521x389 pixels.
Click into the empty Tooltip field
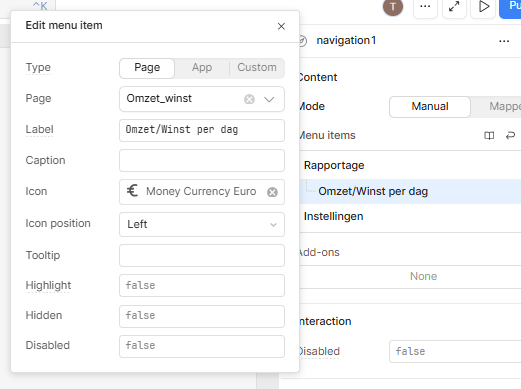202,256
